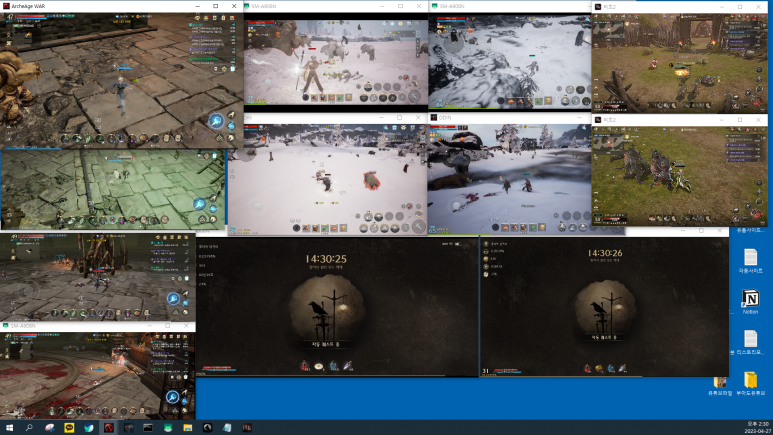Viewport: 773px width, 435px height.
Task: Select the active ArcheAge red taskbar icon
Action: pos(109,428)
